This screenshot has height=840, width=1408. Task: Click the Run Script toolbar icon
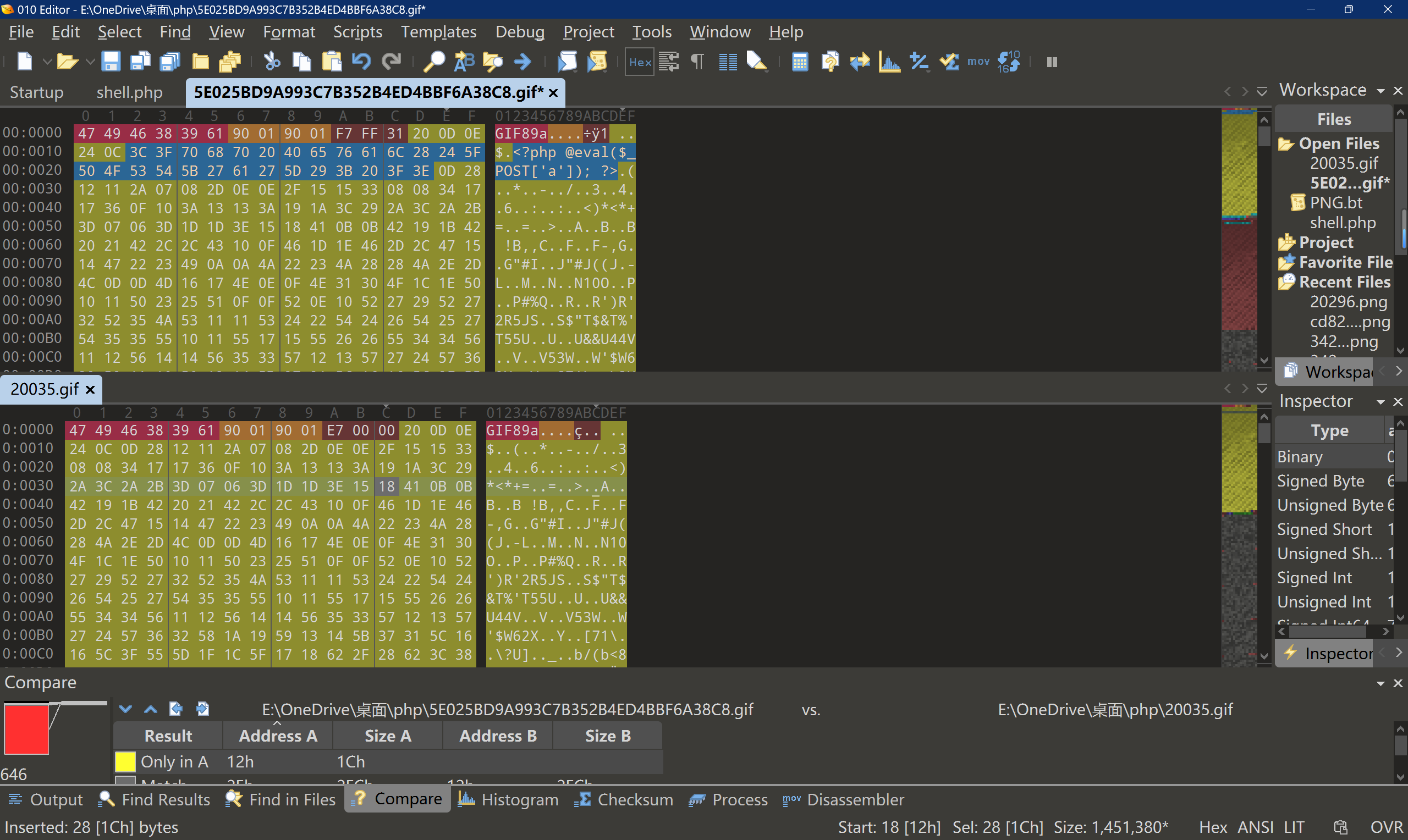coord(566,61)
